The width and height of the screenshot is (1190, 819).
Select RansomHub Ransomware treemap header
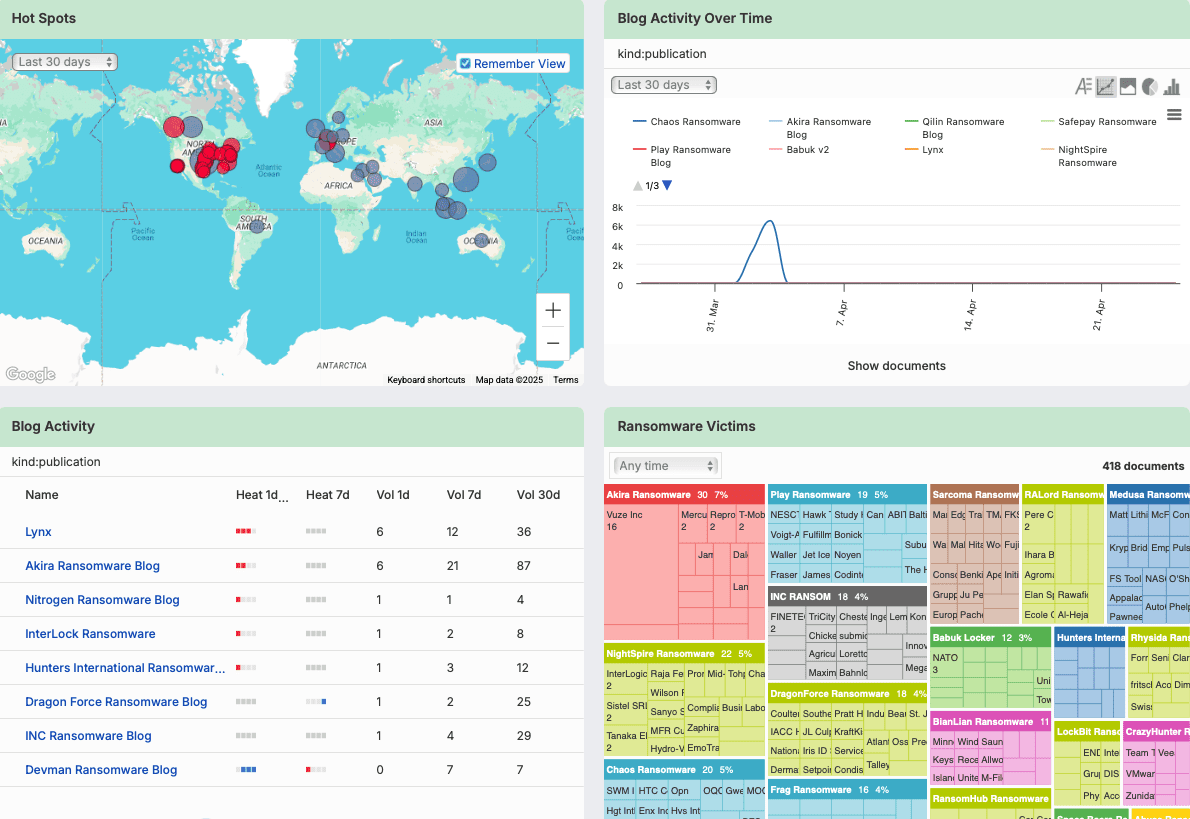pos(990,798)
